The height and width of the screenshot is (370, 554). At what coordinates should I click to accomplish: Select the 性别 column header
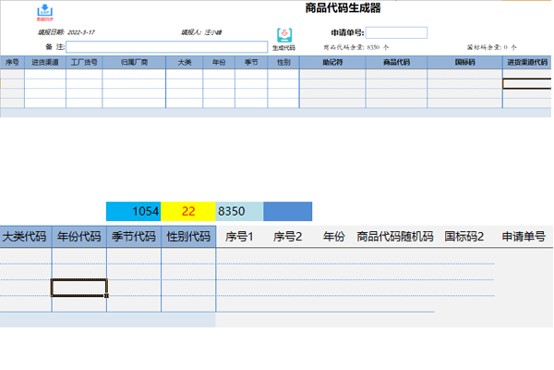tap(283, 62)
